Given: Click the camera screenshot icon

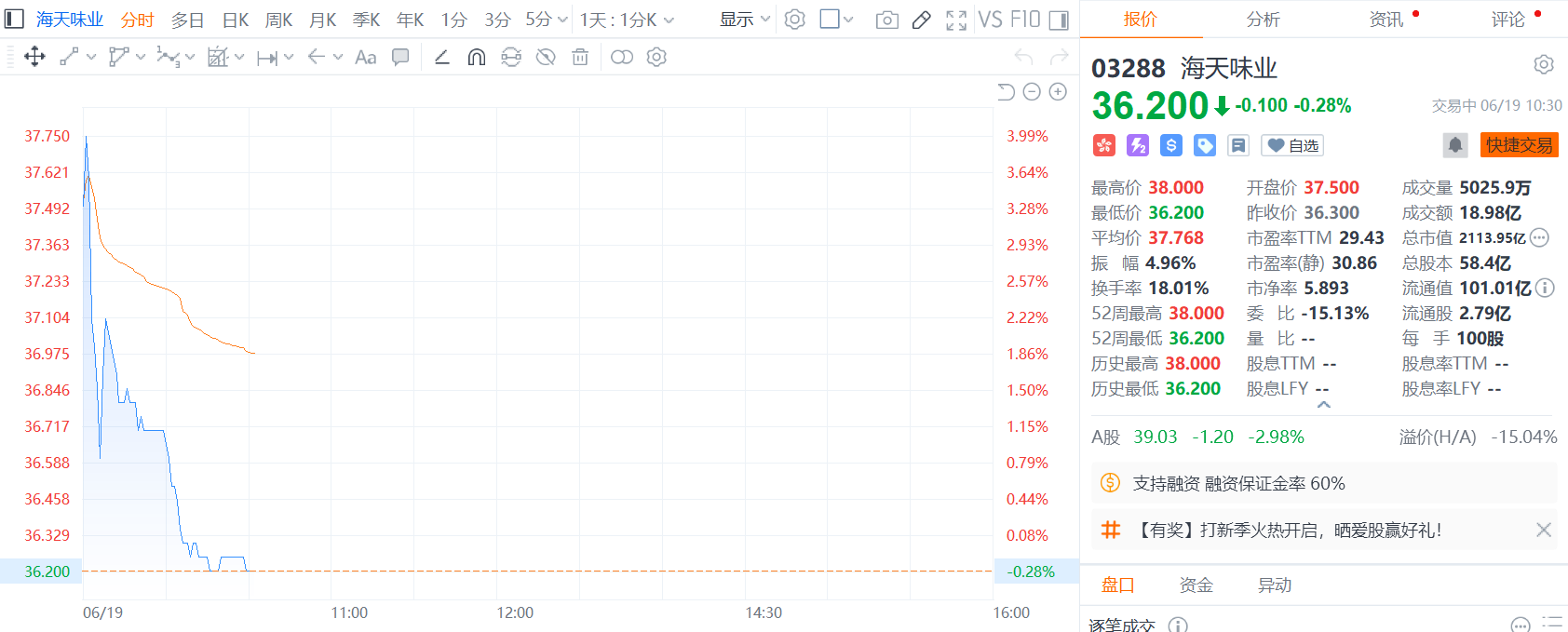Looking at the screenshot, I should coord(886,20).
